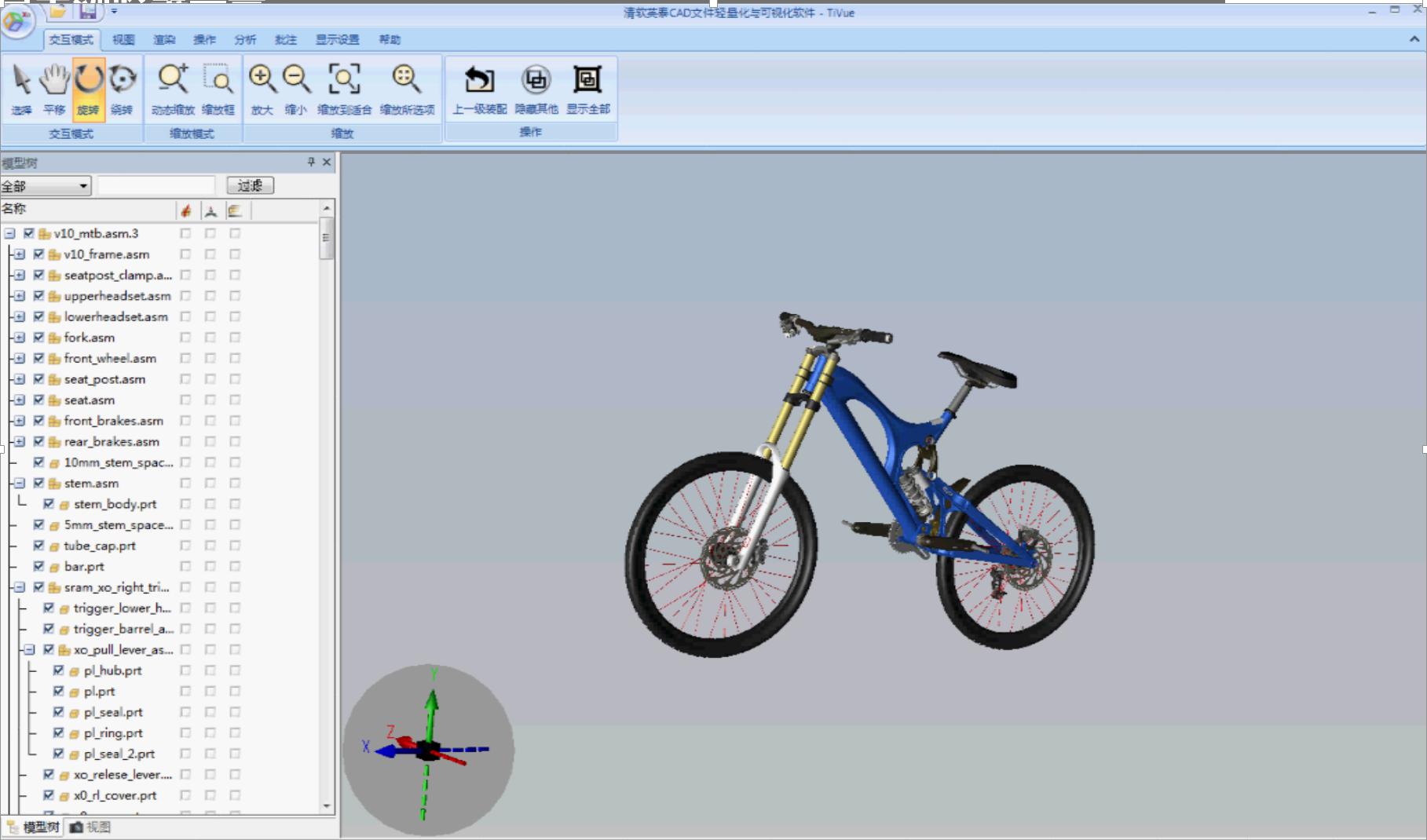Collapse the stem.asm node
The height and width of the screenshot is (840, 1427).
point(20,483)
